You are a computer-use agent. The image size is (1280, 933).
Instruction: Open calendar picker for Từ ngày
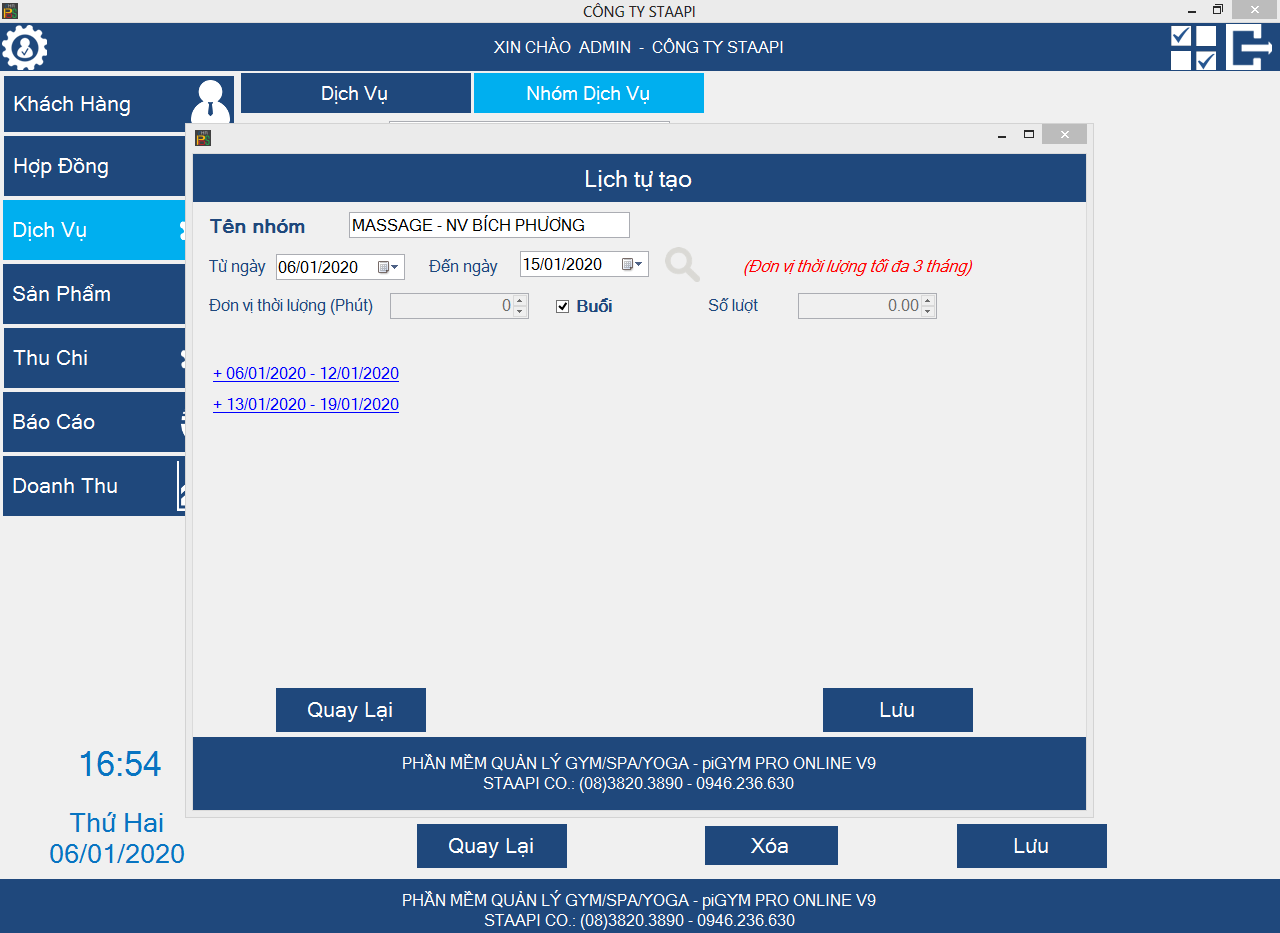(388, 267)
